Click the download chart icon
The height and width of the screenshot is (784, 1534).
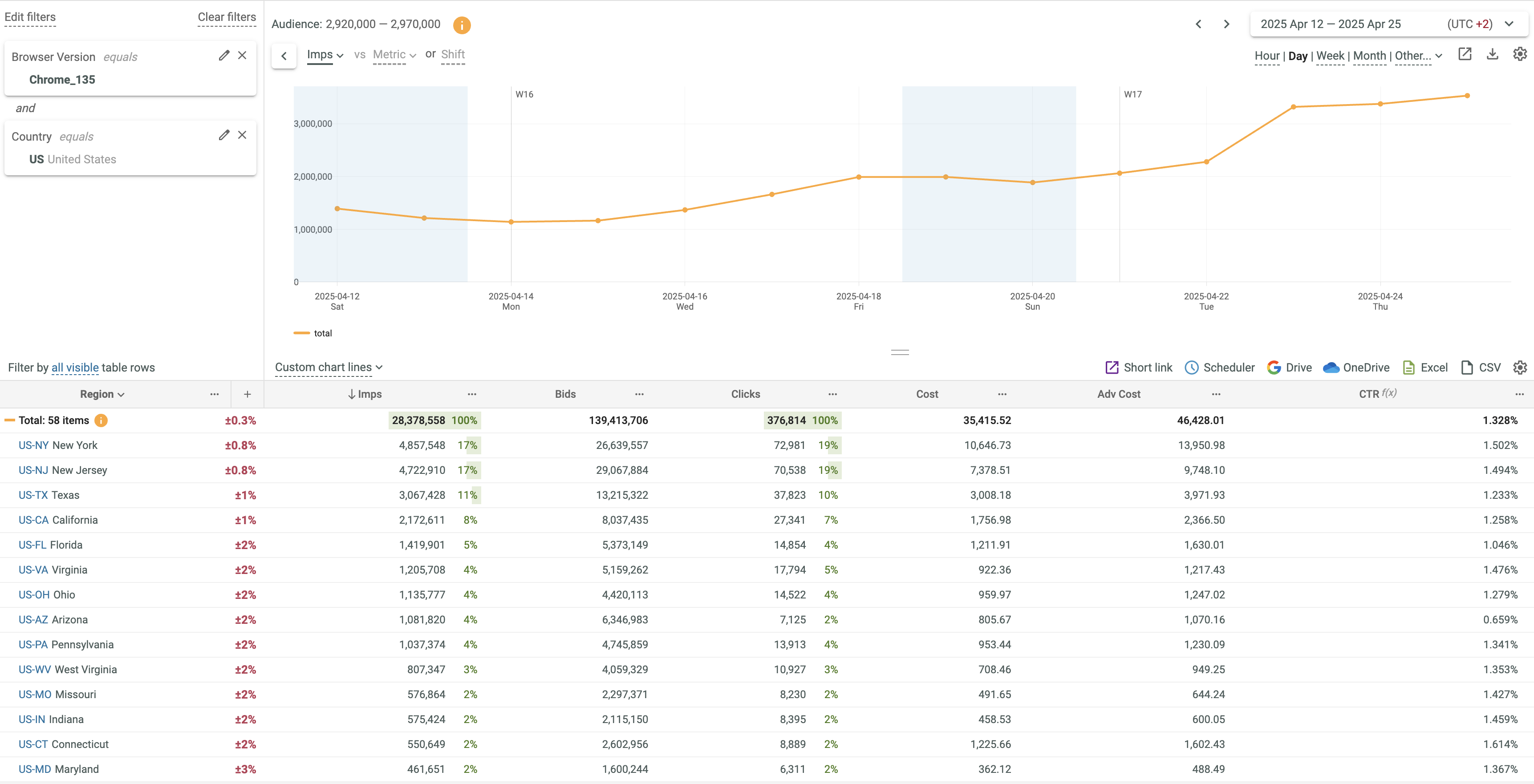(1492, 55)
